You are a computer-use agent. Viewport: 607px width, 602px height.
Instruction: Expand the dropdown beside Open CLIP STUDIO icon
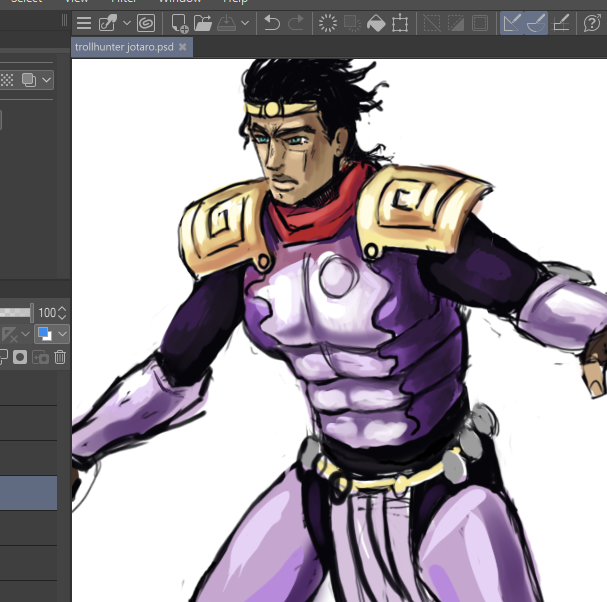127,23
